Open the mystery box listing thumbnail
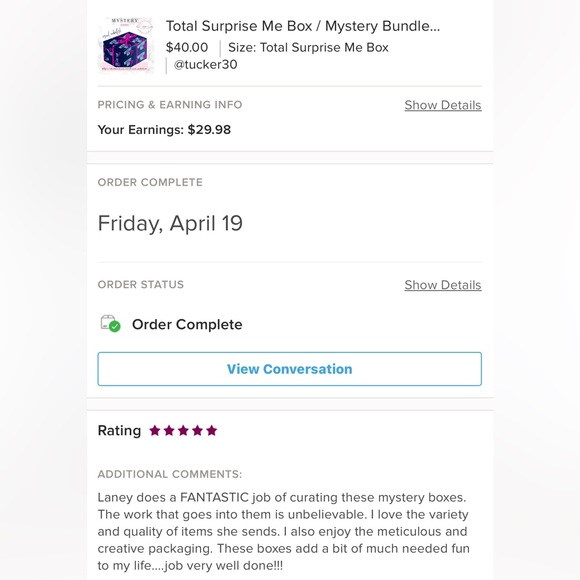Screen dimensions: 580x580 (x=126, y=45)
